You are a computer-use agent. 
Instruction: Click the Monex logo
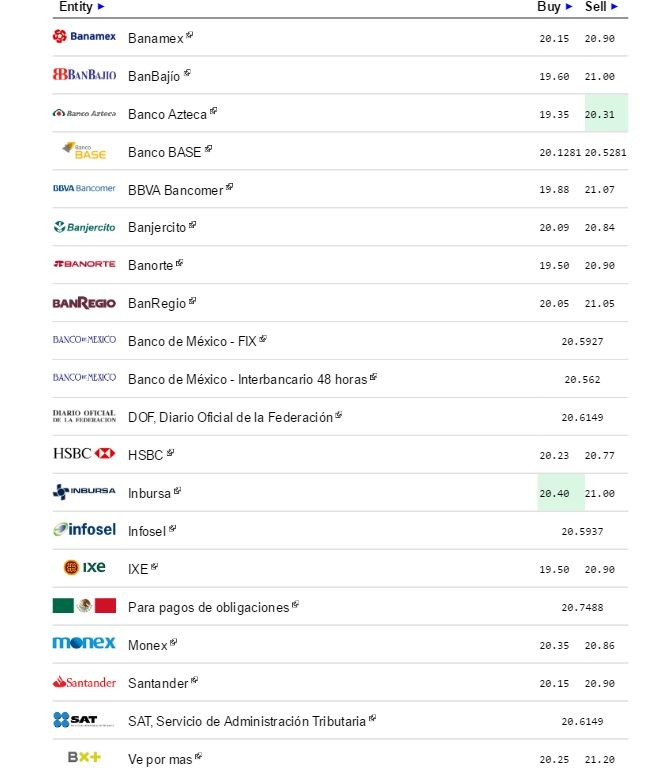84,644
